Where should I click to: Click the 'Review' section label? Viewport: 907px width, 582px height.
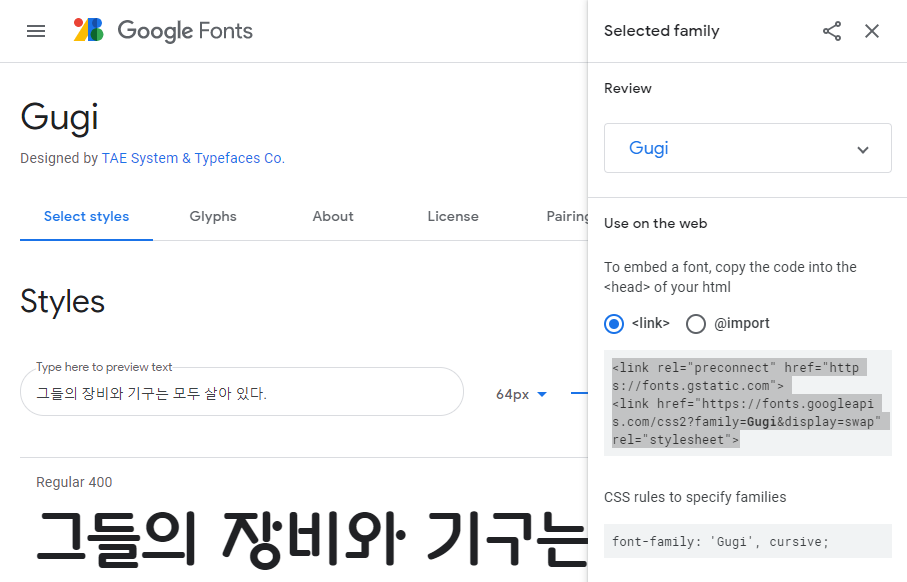point(628,89)
